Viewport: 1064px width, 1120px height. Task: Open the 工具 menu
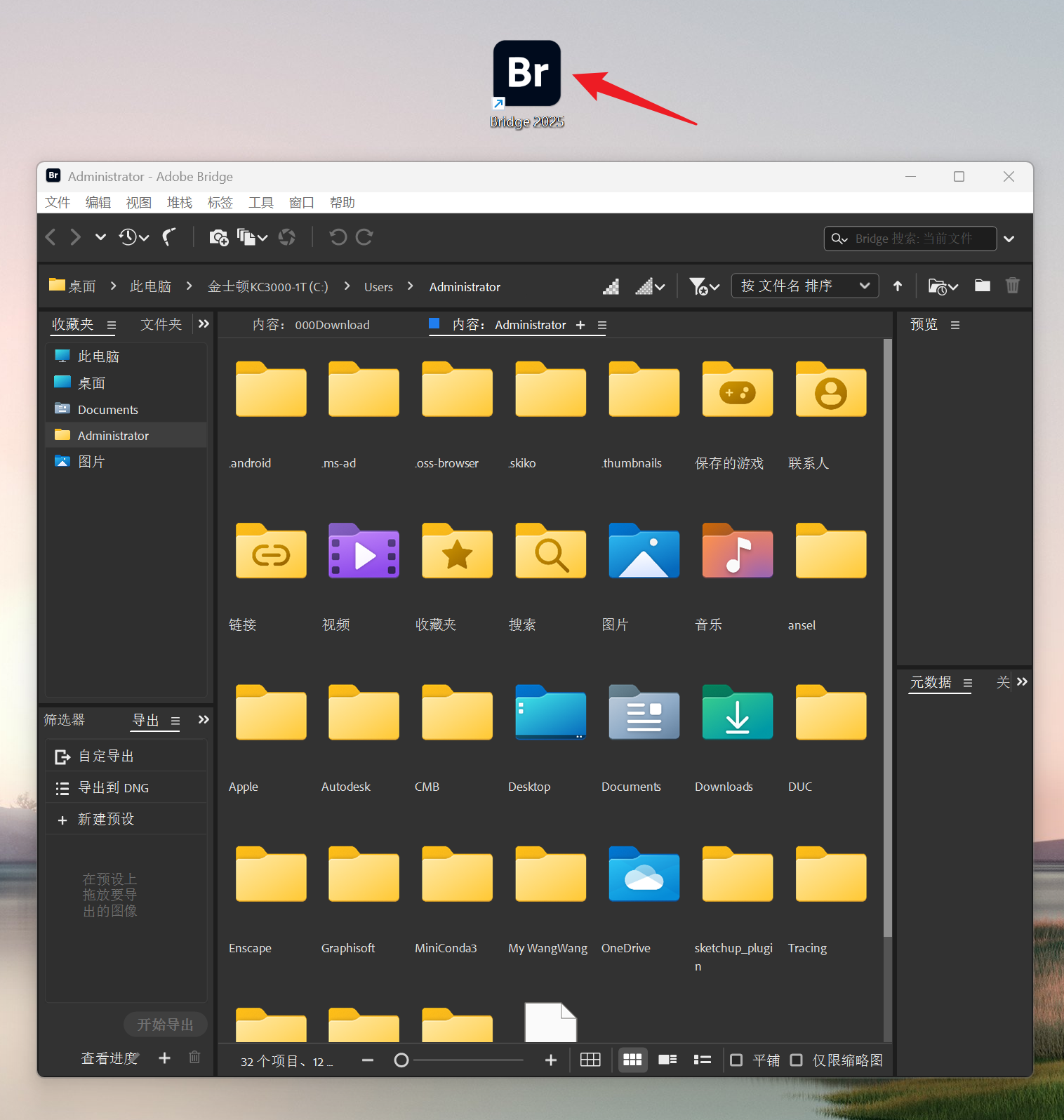pos(261,203)
